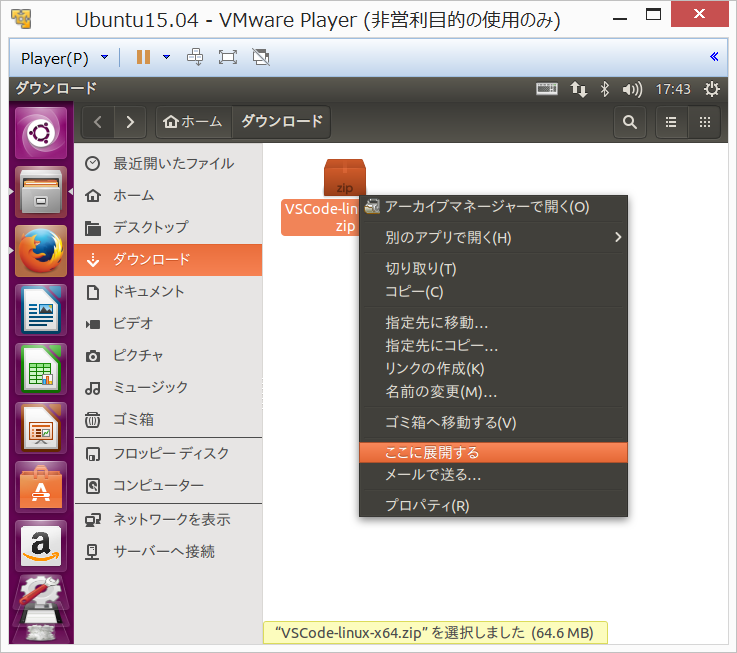Choose コピー(C) from context menu
The height and width of the screenshot is (653, 737).
click(x=494, y=291)
